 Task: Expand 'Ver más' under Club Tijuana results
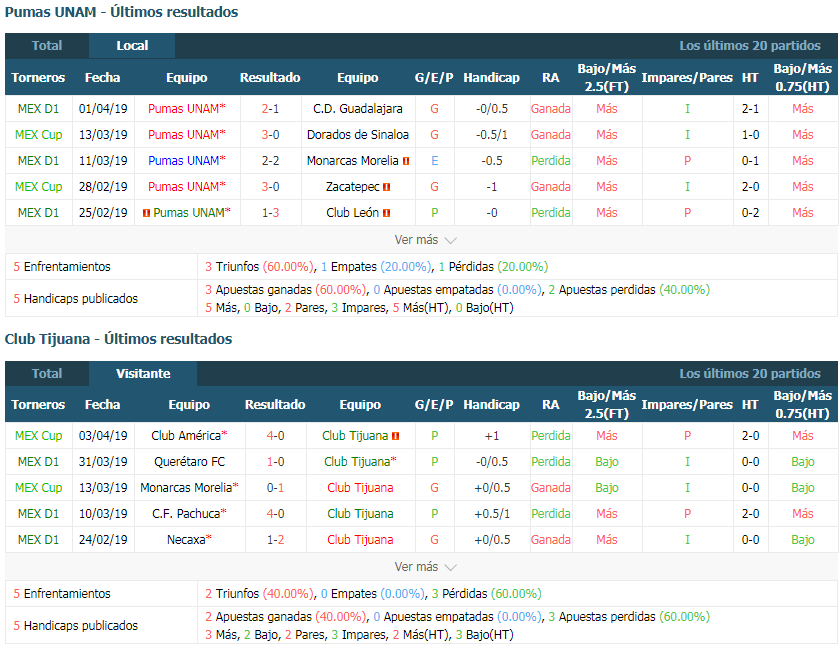coord(425,567)
